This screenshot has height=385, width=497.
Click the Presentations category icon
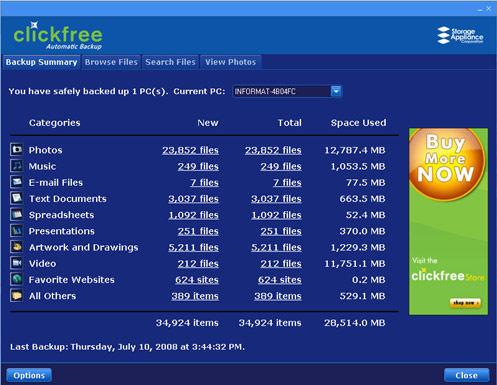(17, 231)
